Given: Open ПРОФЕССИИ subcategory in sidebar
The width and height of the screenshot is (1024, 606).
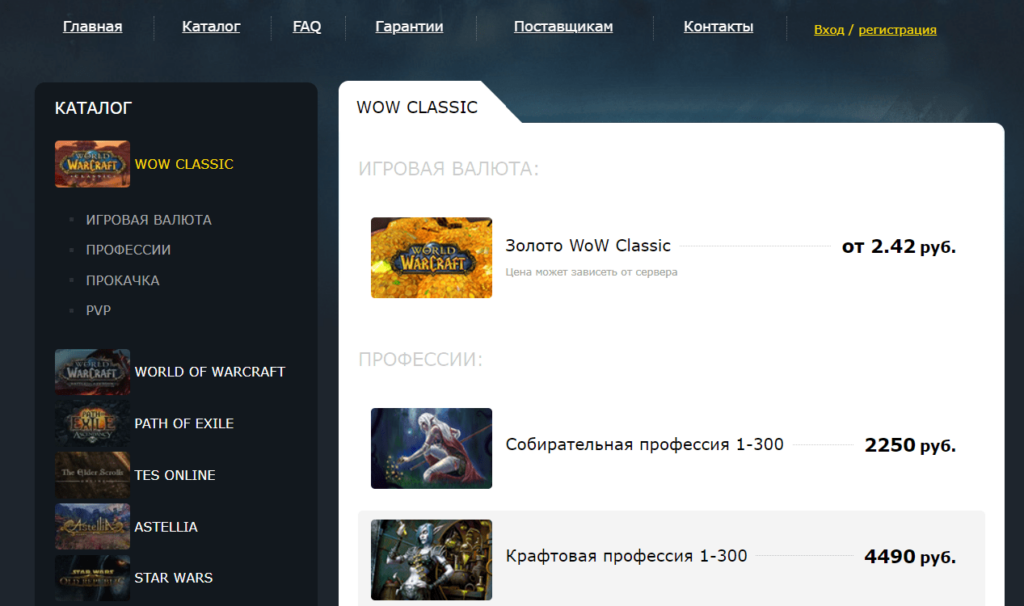Looking at the screenshot, I should (128, 250).
